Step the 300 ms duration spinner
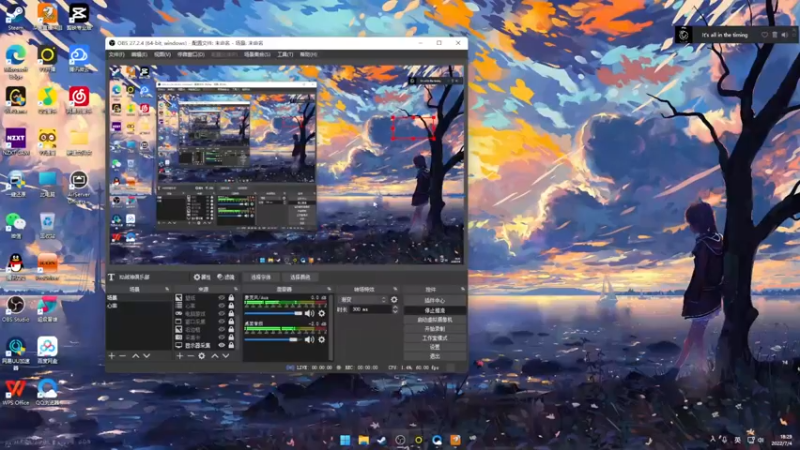 395,309
